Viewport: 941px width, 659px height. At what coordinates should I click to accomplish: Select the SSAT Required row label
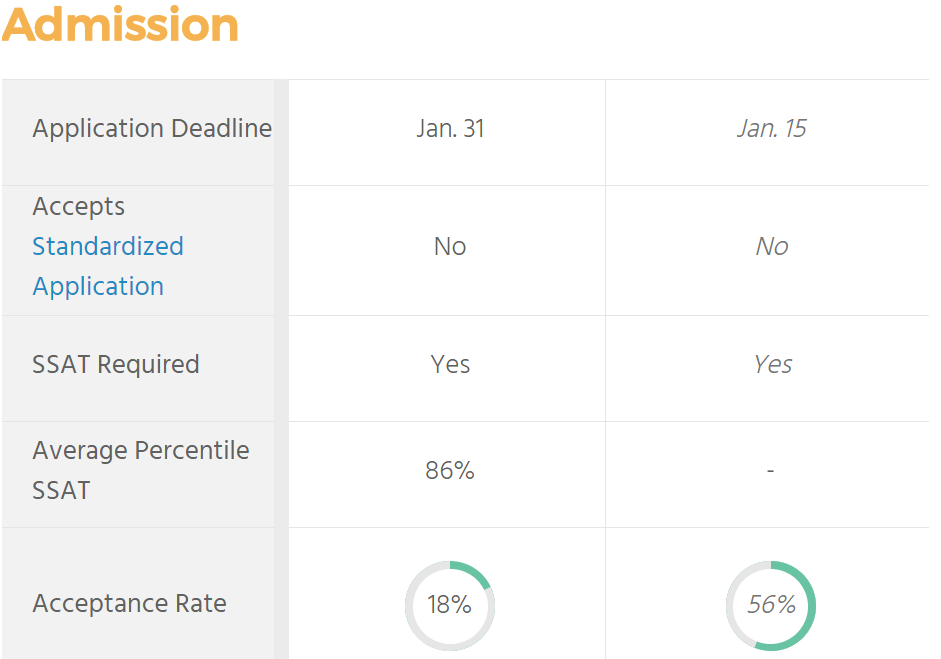[x=116, y=365]
